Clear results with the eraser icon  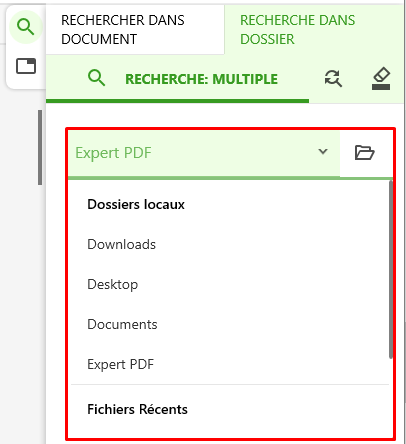click(381, 79)
